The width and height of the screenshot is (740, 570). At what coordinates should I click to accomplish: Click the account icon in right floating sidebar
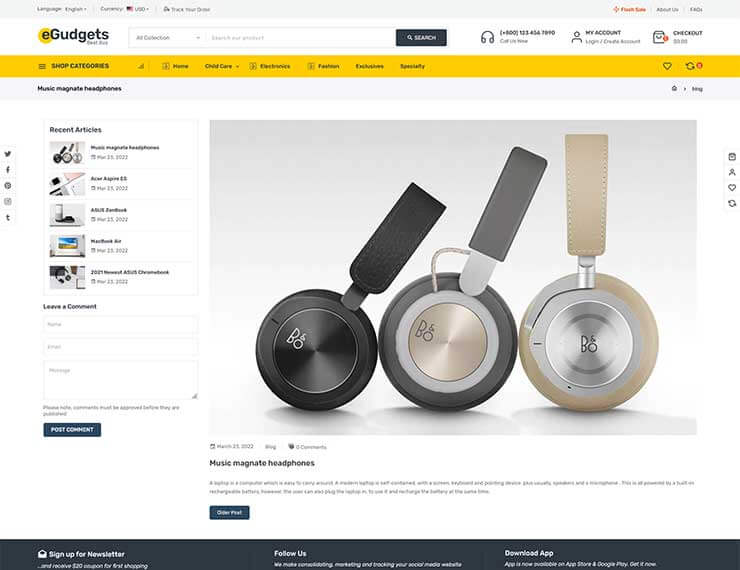732,172
